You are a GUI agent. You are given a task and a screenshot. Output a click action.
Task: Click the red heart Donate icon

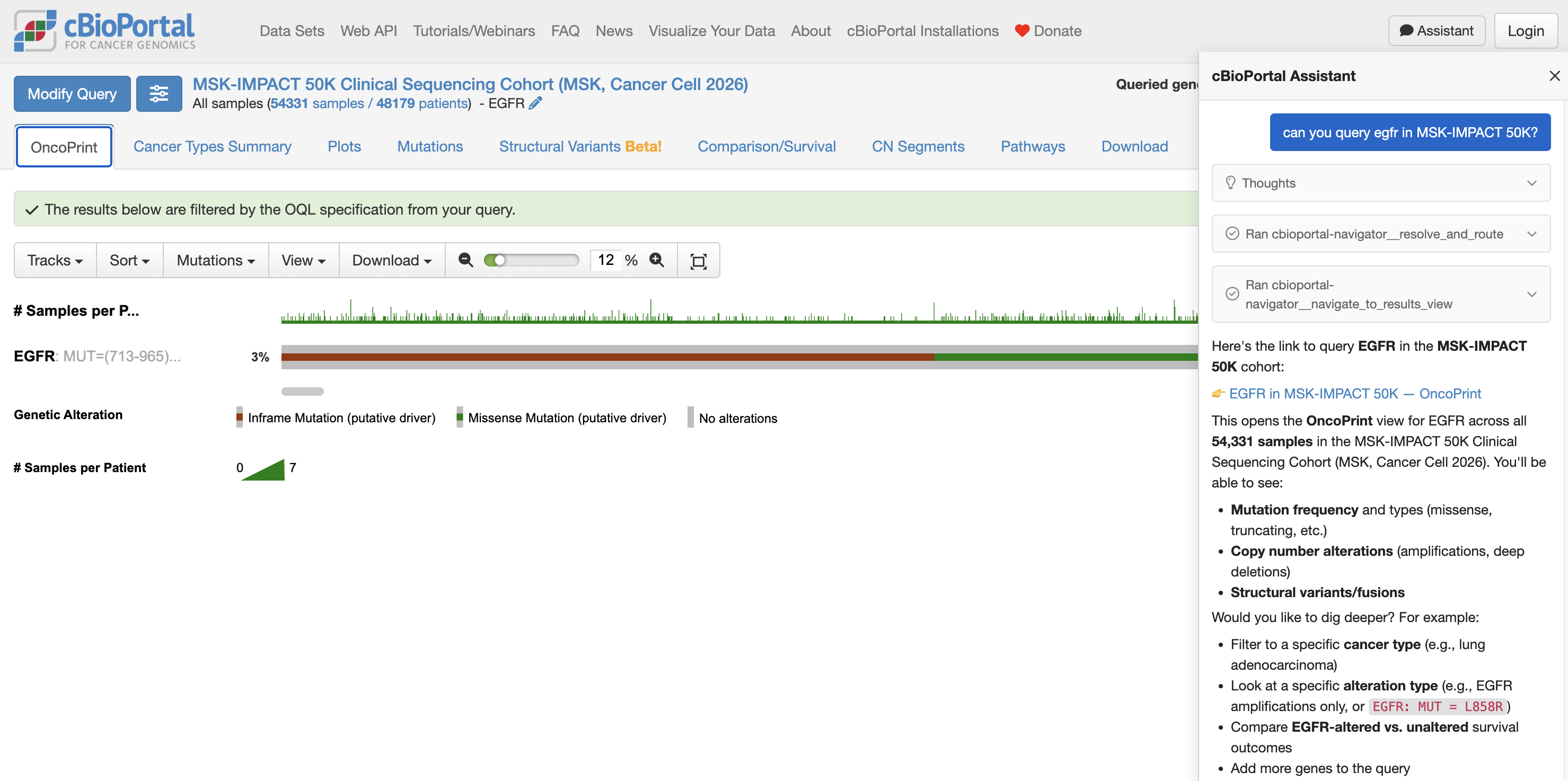coord(1022,30)
